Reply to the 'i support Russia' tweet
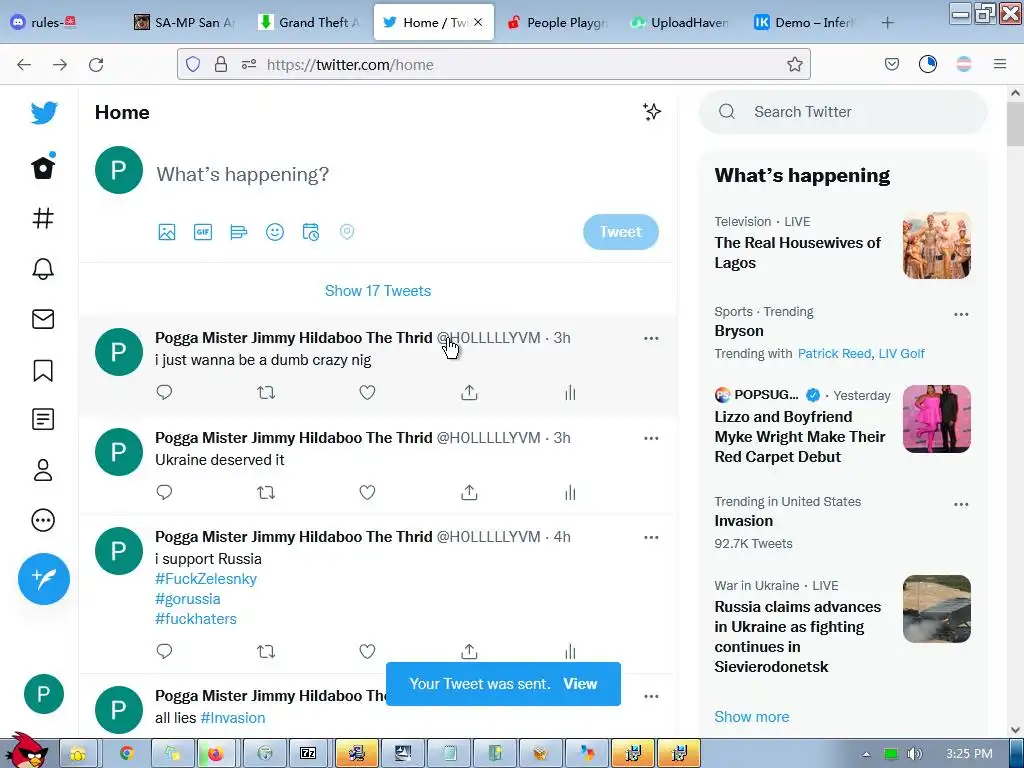The height and width of the screenshot is (768, 1024). 165,651
